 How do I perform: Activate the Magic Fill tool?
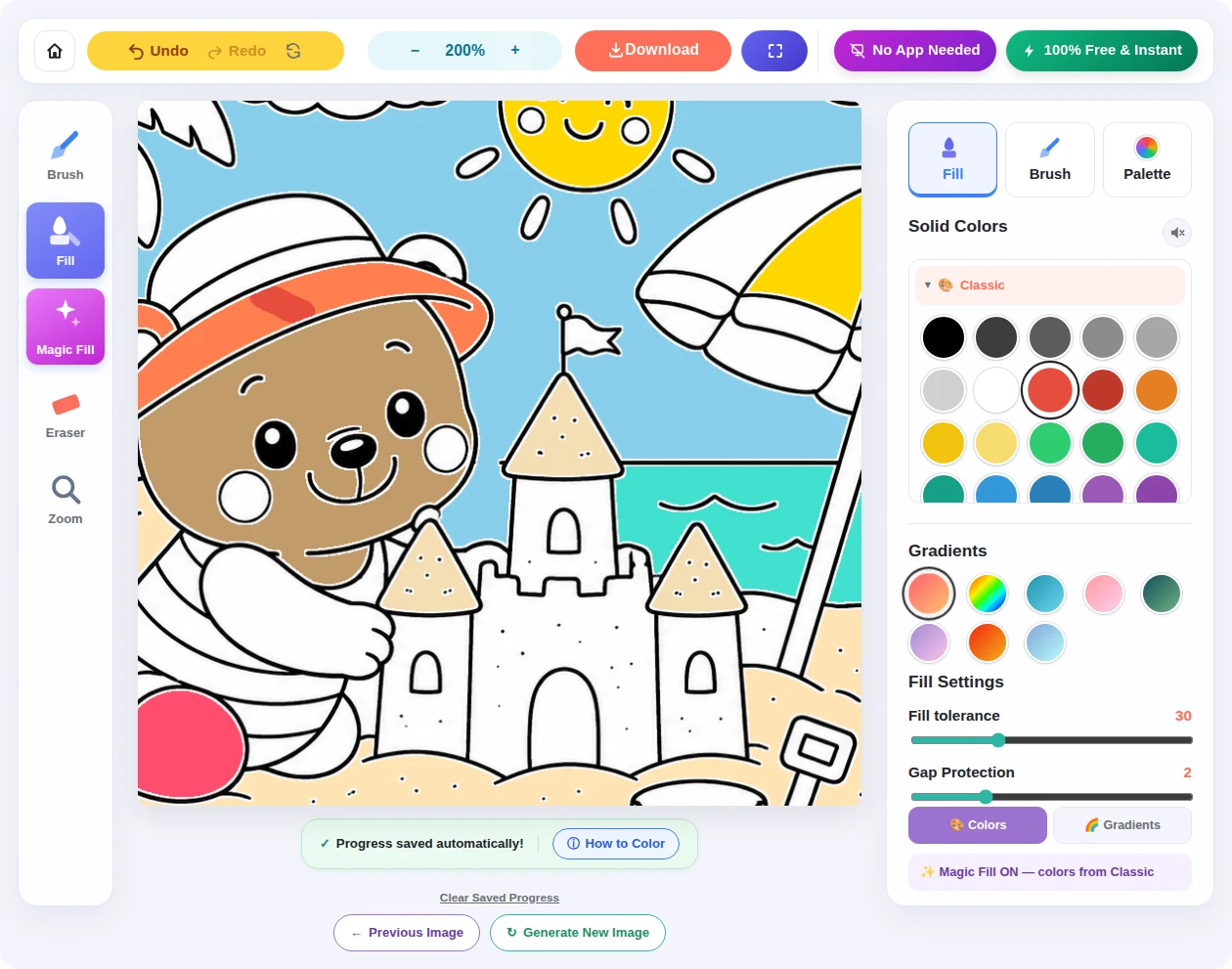coord(66,327)
